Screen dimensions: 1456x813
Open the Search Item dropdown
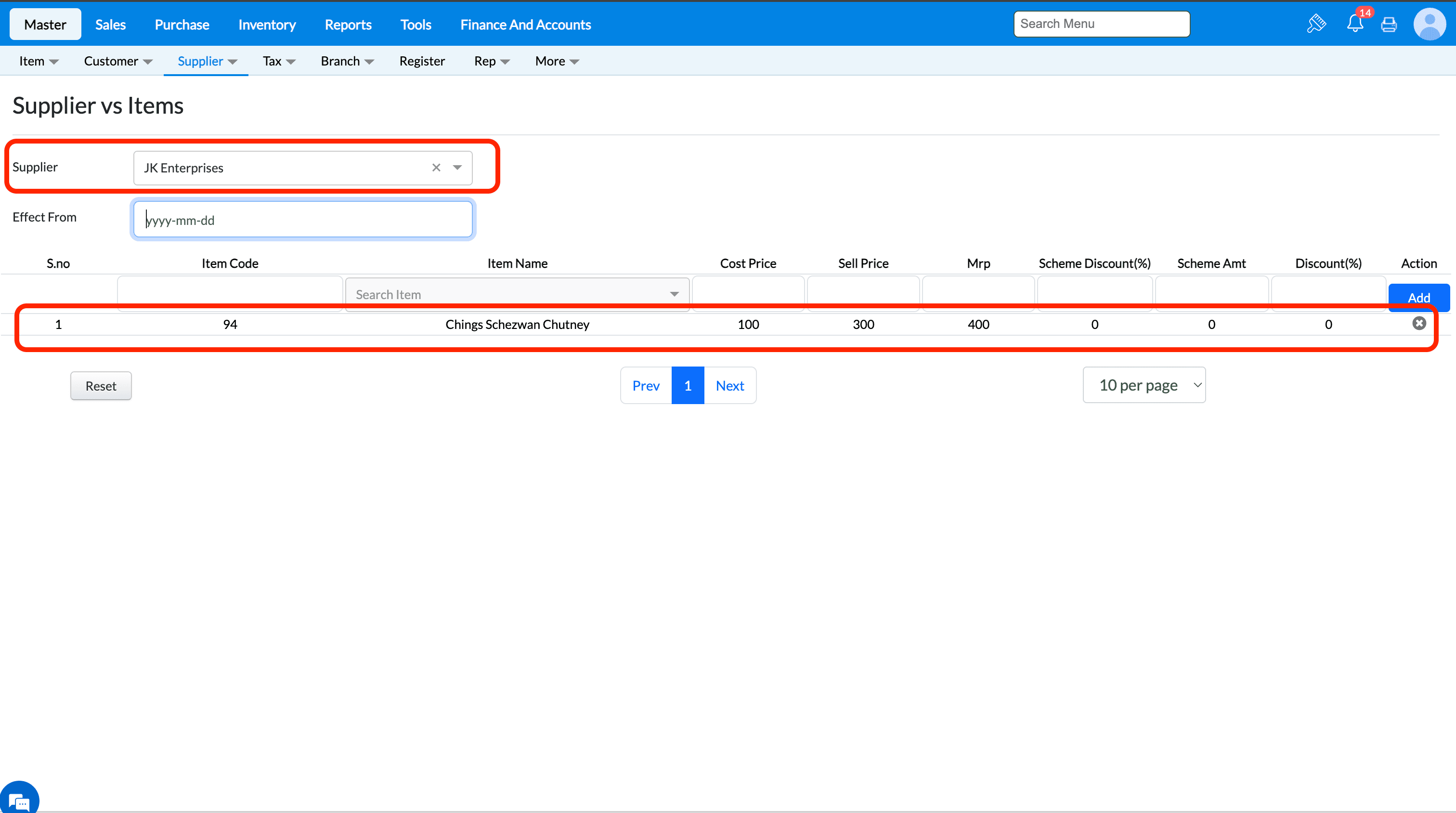[x=517, y=294]
